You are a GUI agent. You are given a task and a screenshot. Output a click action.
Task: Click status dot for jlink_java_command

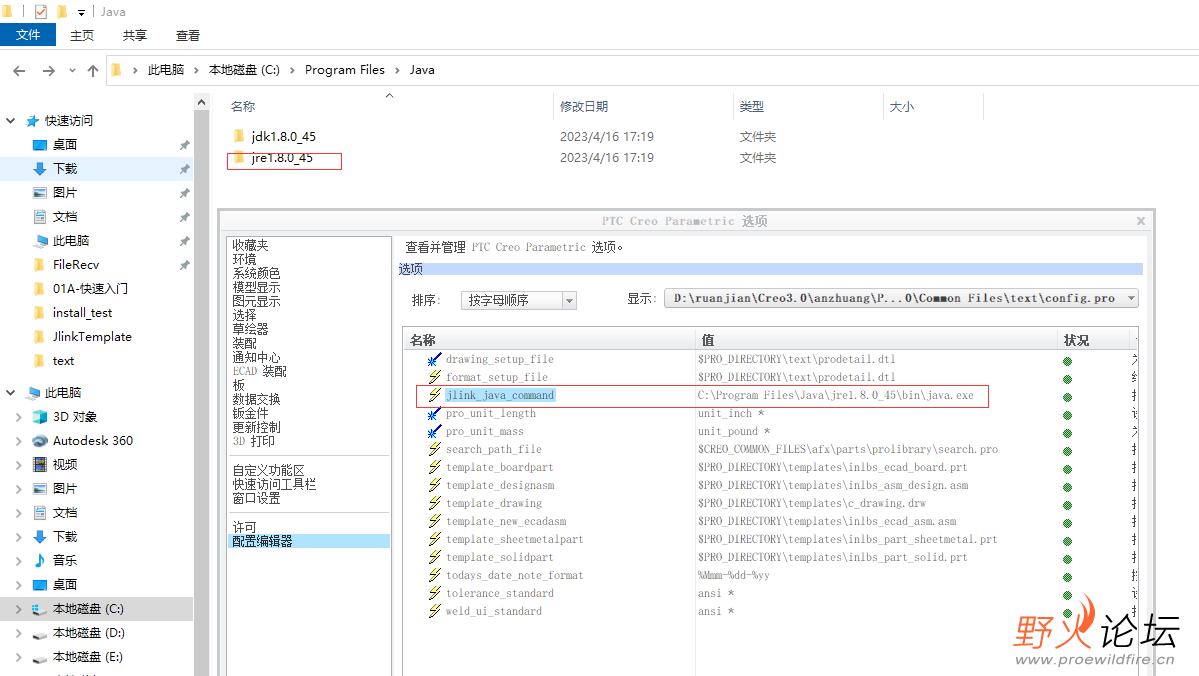(1067, 398)
